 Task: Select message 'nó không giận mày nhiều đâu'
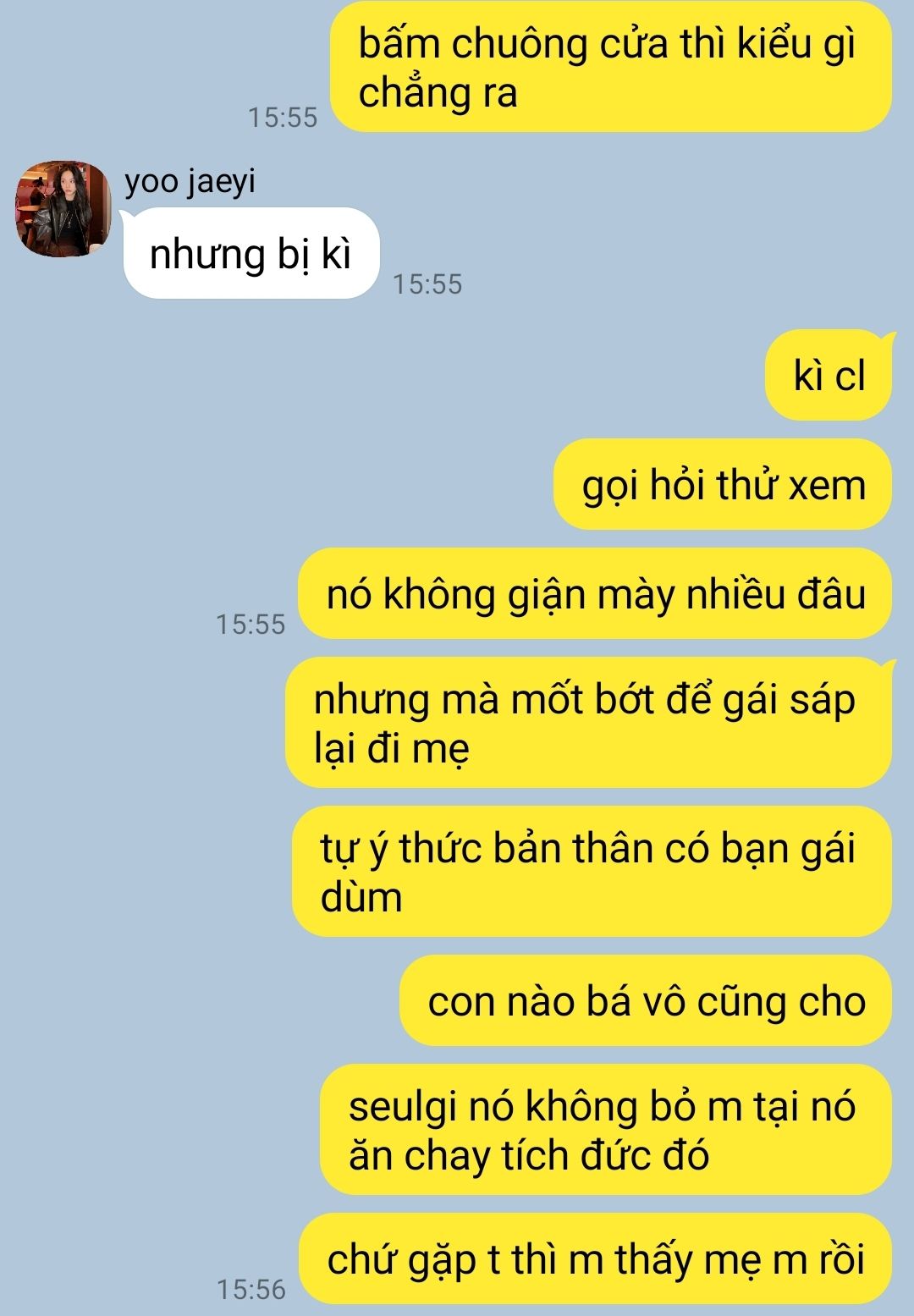[596, 594]
